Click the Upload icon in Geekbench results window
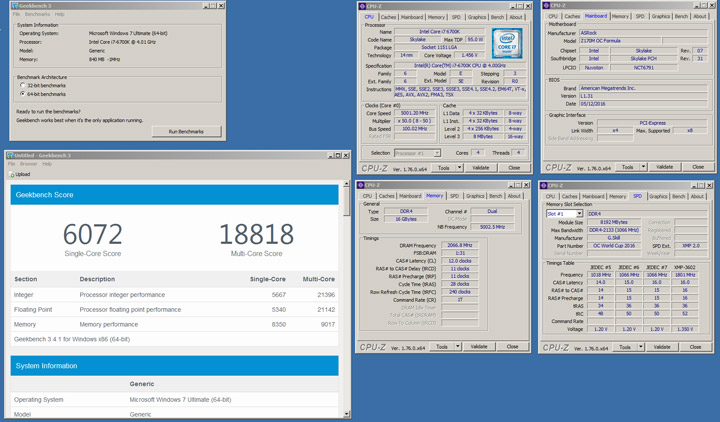The height and width of the screenshot is (422, 720). (12, 174)
